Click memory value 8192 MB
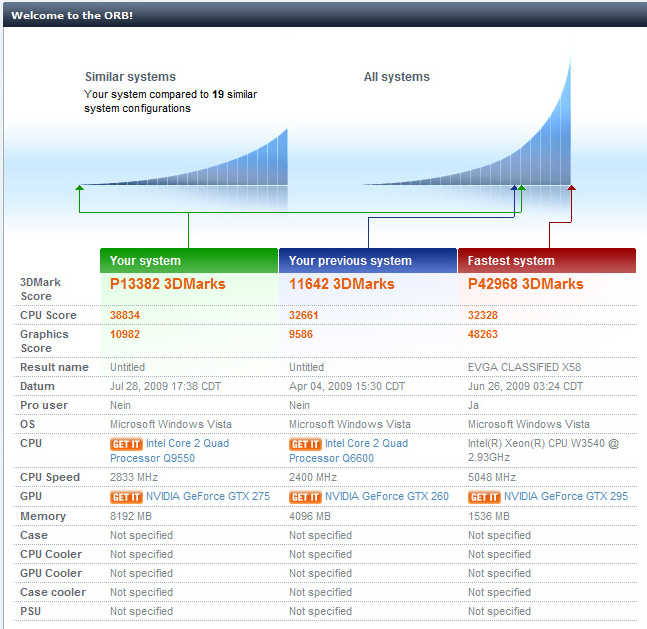 tap(131, 516)
